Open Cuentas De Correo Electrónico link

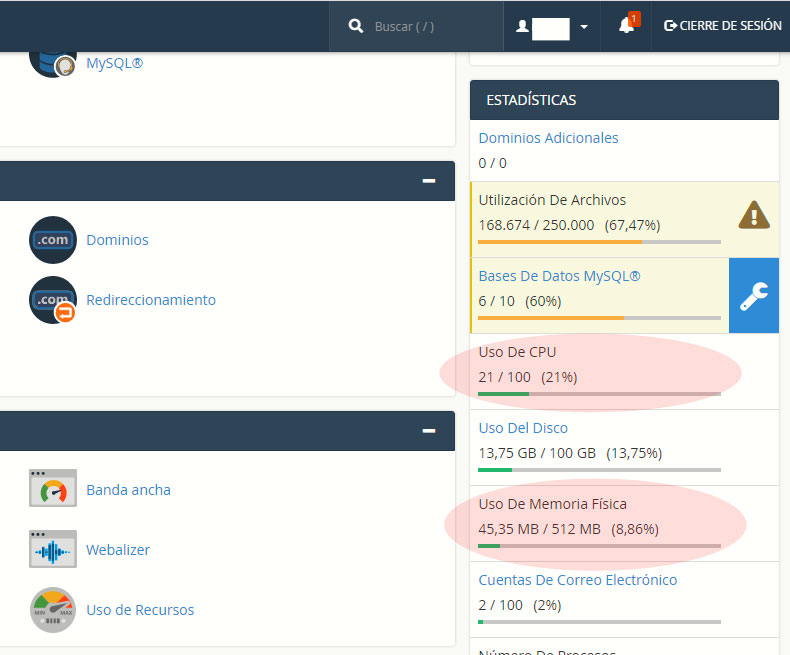[577, 580]
